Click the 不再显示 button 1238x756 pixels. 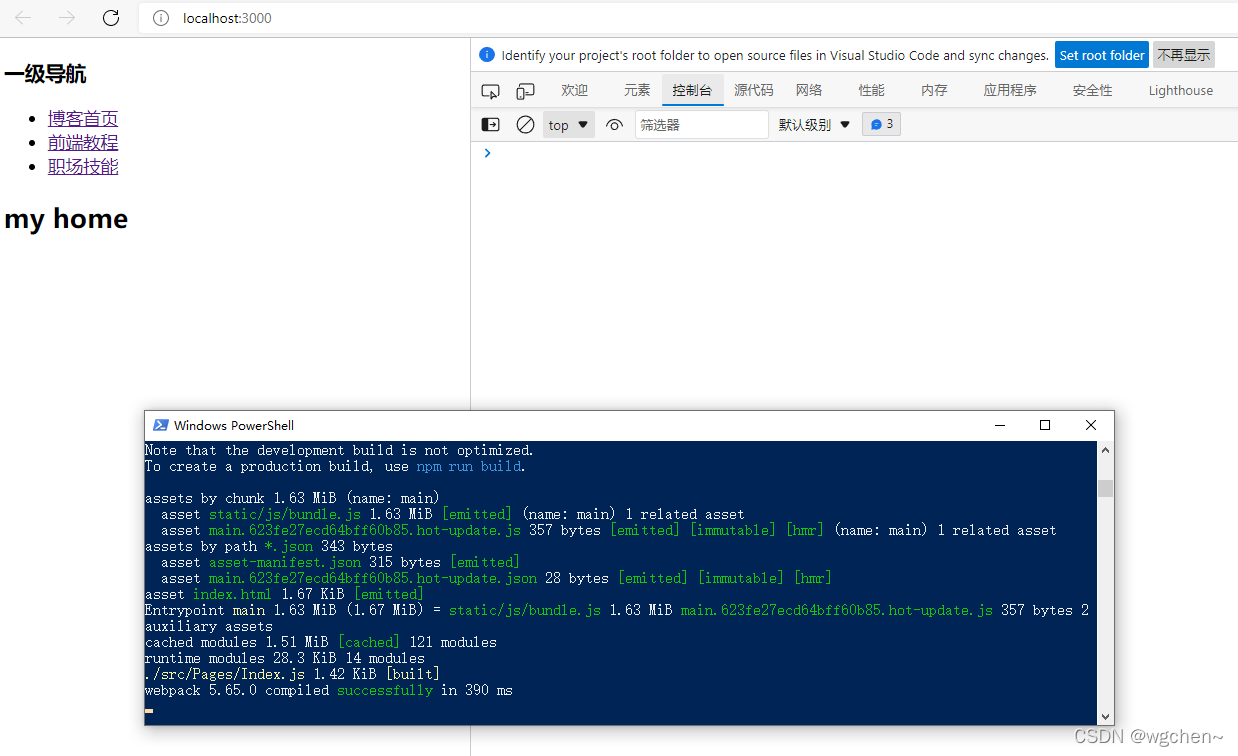tap(1184, 55)
